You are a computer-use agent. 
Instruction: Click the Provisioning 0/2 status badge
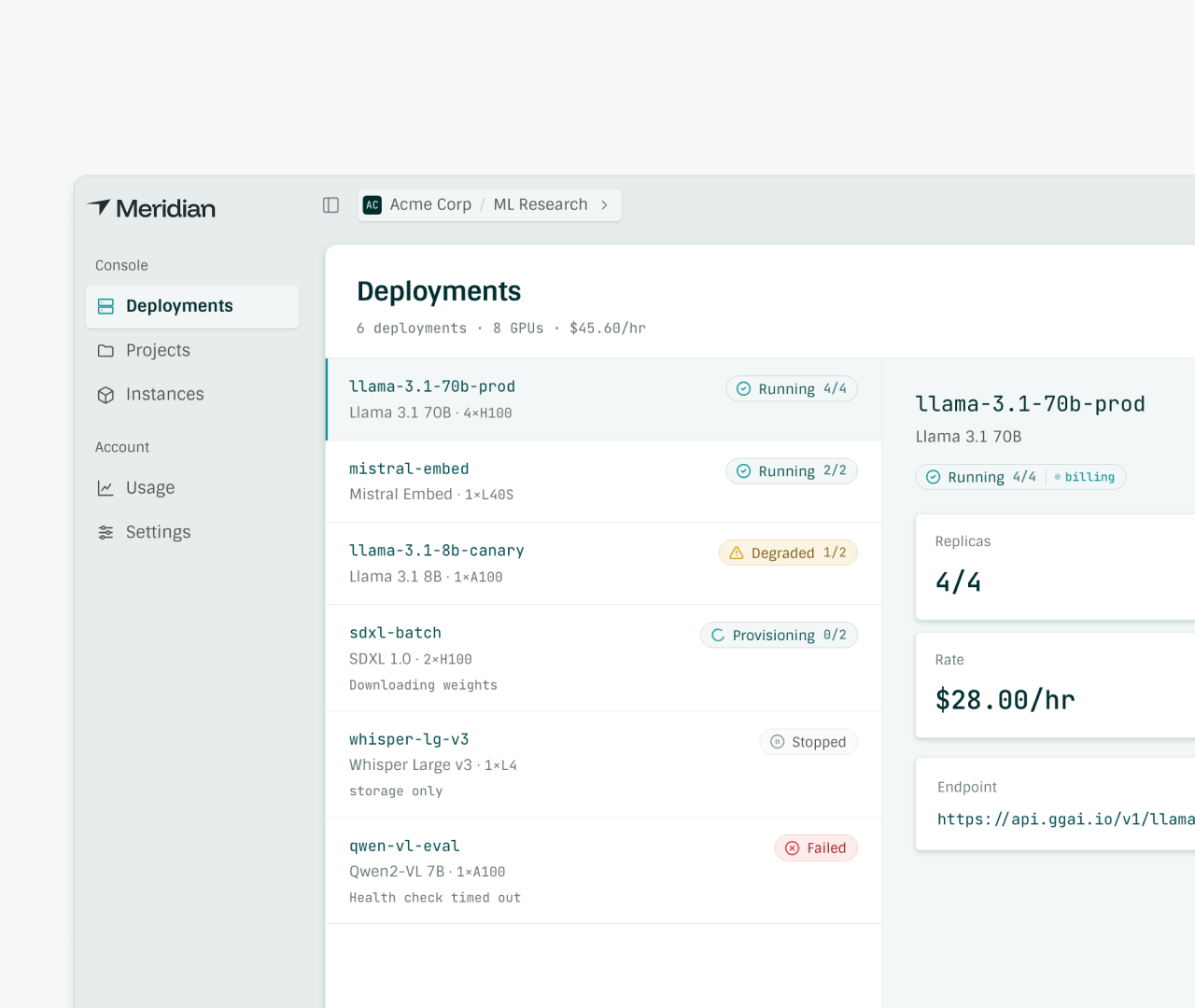[779, 636]
